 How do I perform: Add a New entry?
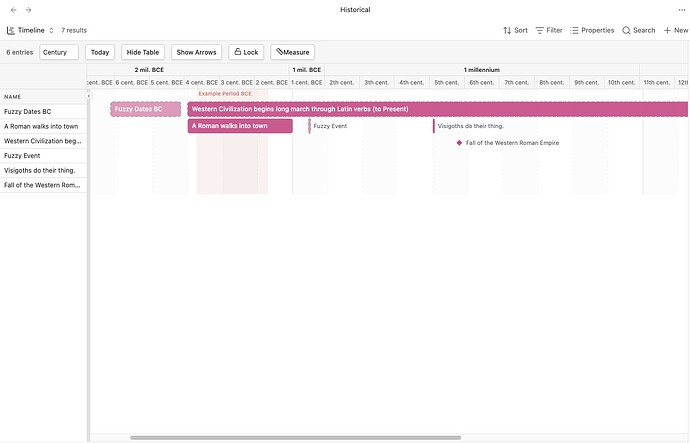(676, 30)
